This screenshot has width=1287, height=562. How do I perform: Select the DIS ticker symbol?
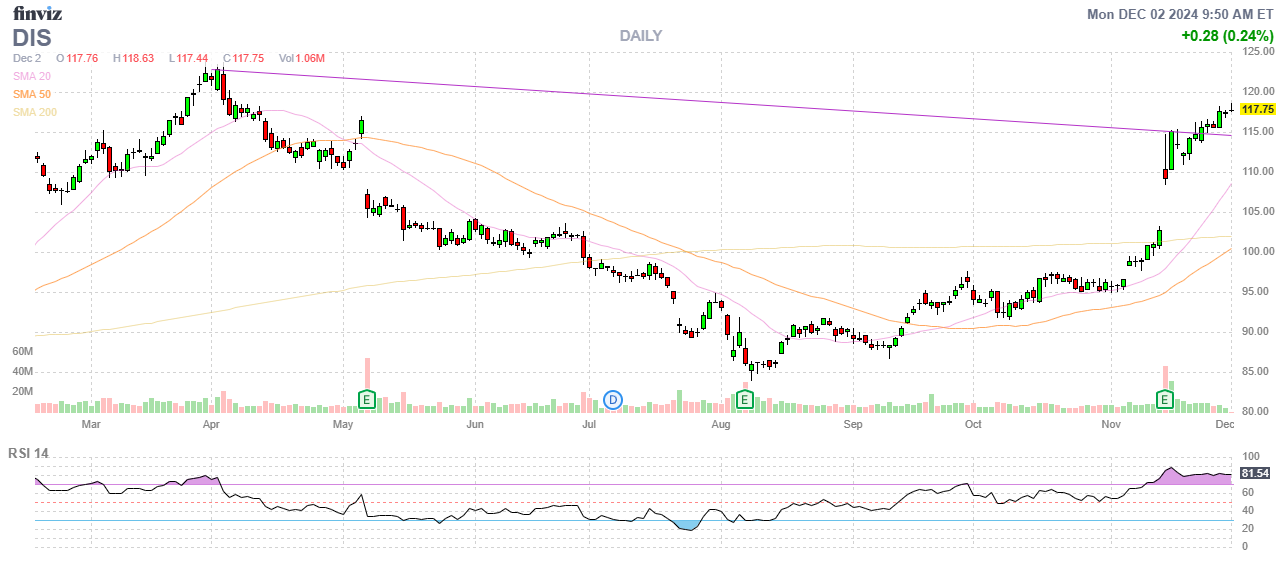tap(31, 37)
